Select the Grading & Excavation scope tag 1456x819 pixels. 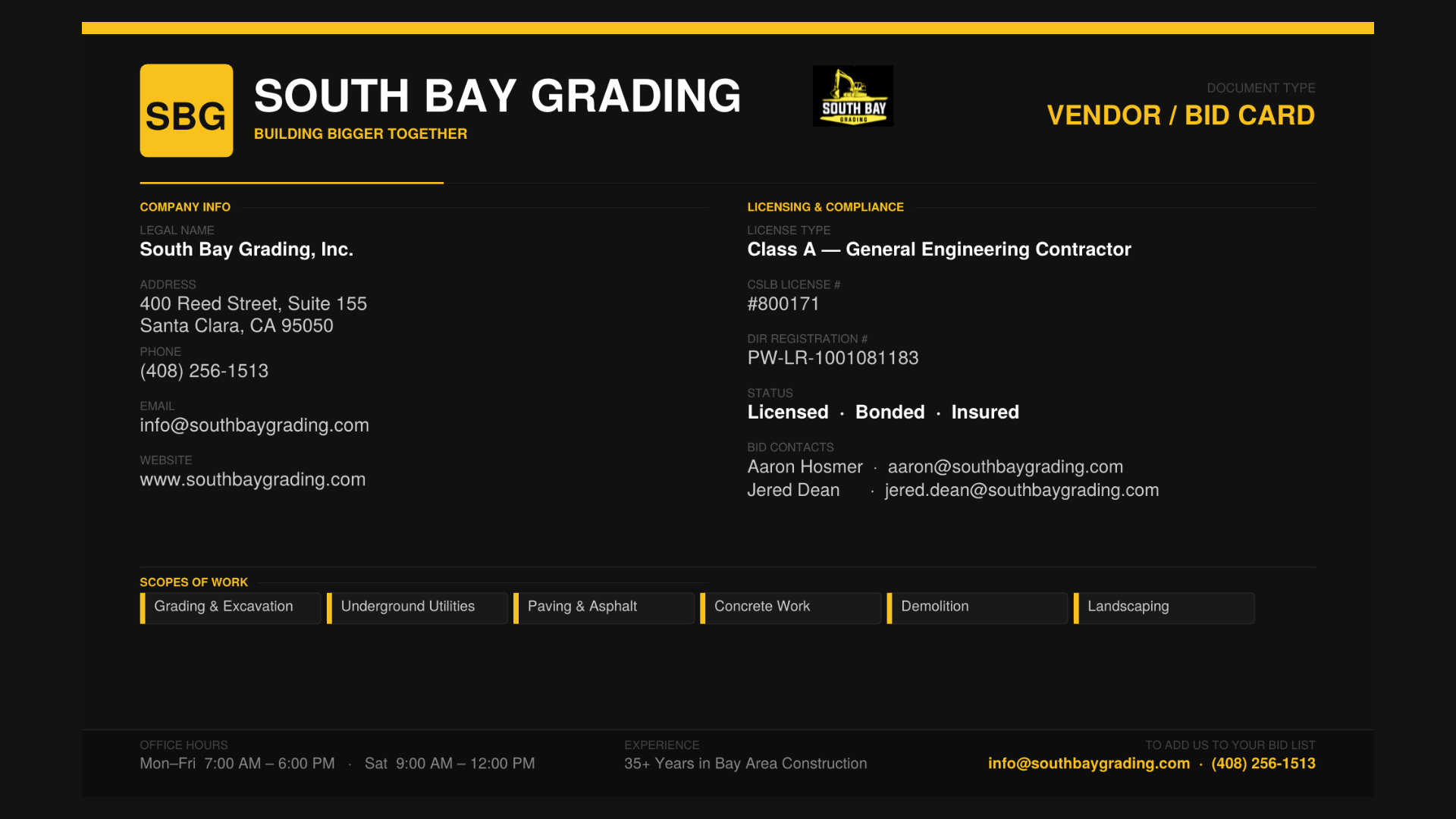coord(231,607)
